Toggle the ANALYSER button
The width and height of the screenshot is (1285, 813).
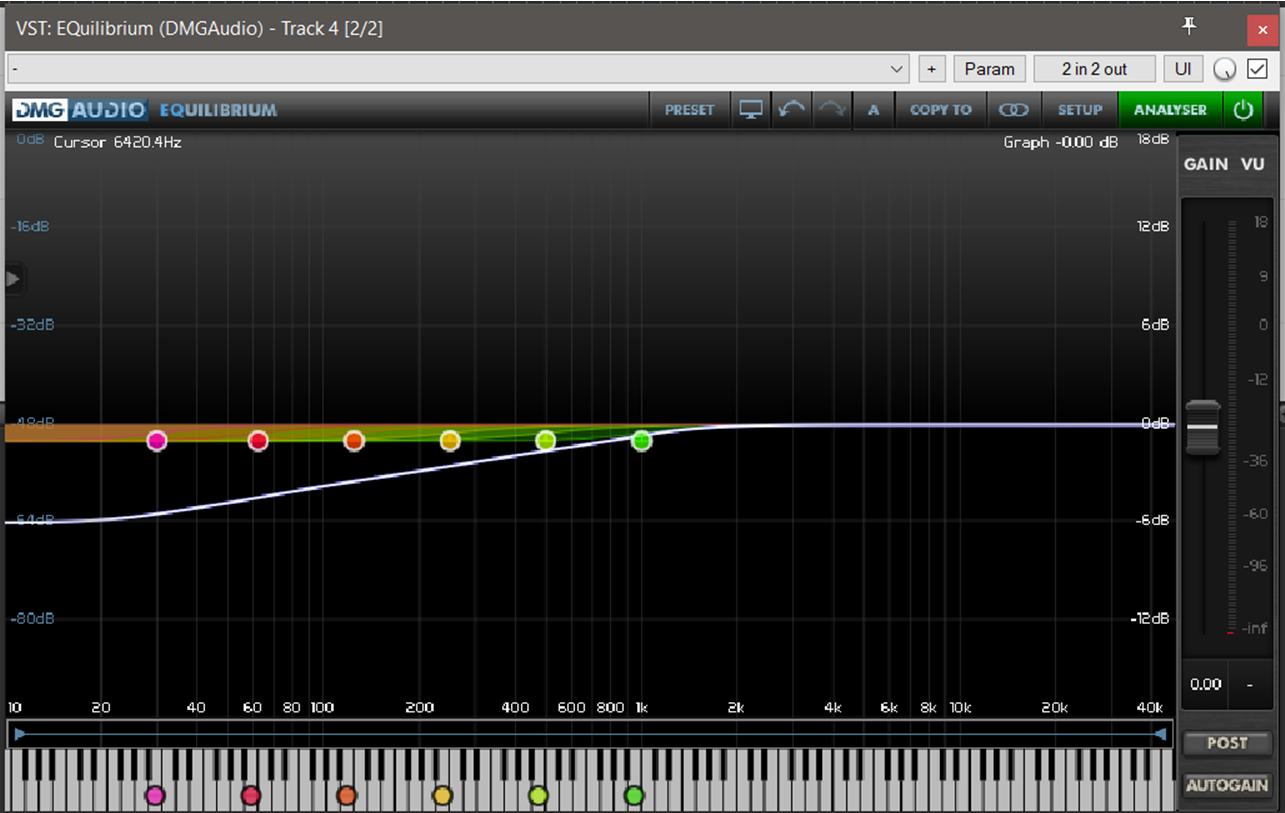pos(1170,110)
